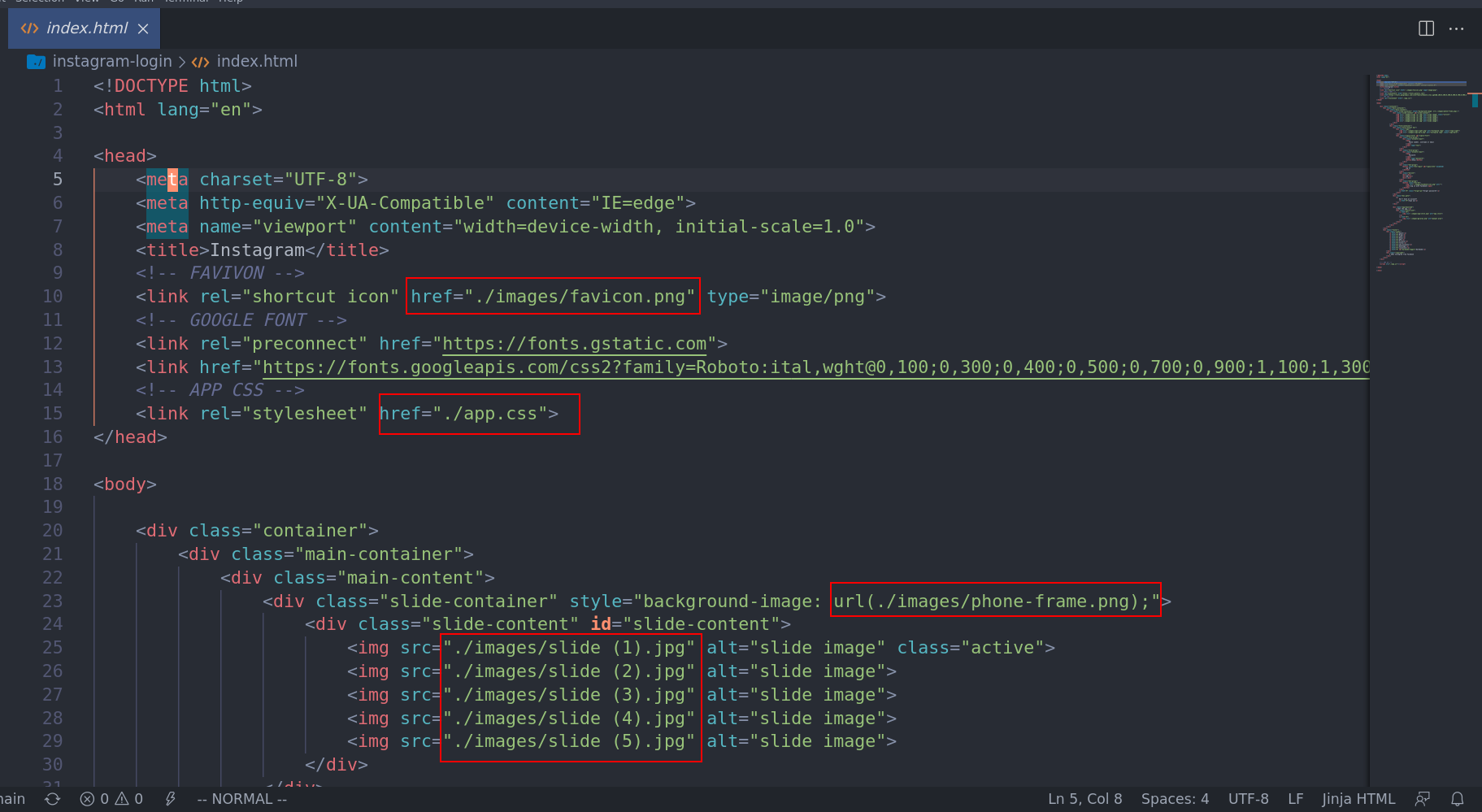The width and height of the screenshot is (1482, 812).
Task: Click class="container" div line
Action: [x=257, y=531]
